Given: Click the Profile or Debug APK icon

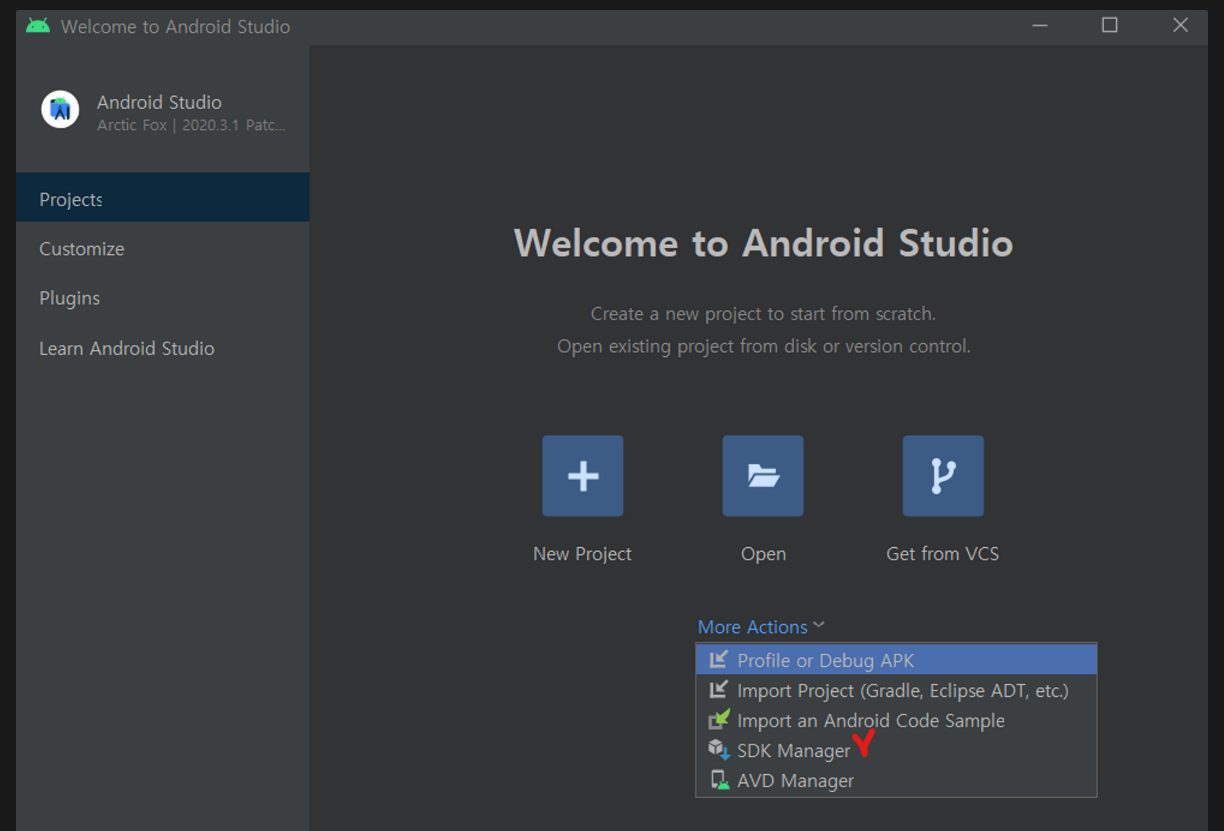Looking at the screenshot, I should [719, 660].
